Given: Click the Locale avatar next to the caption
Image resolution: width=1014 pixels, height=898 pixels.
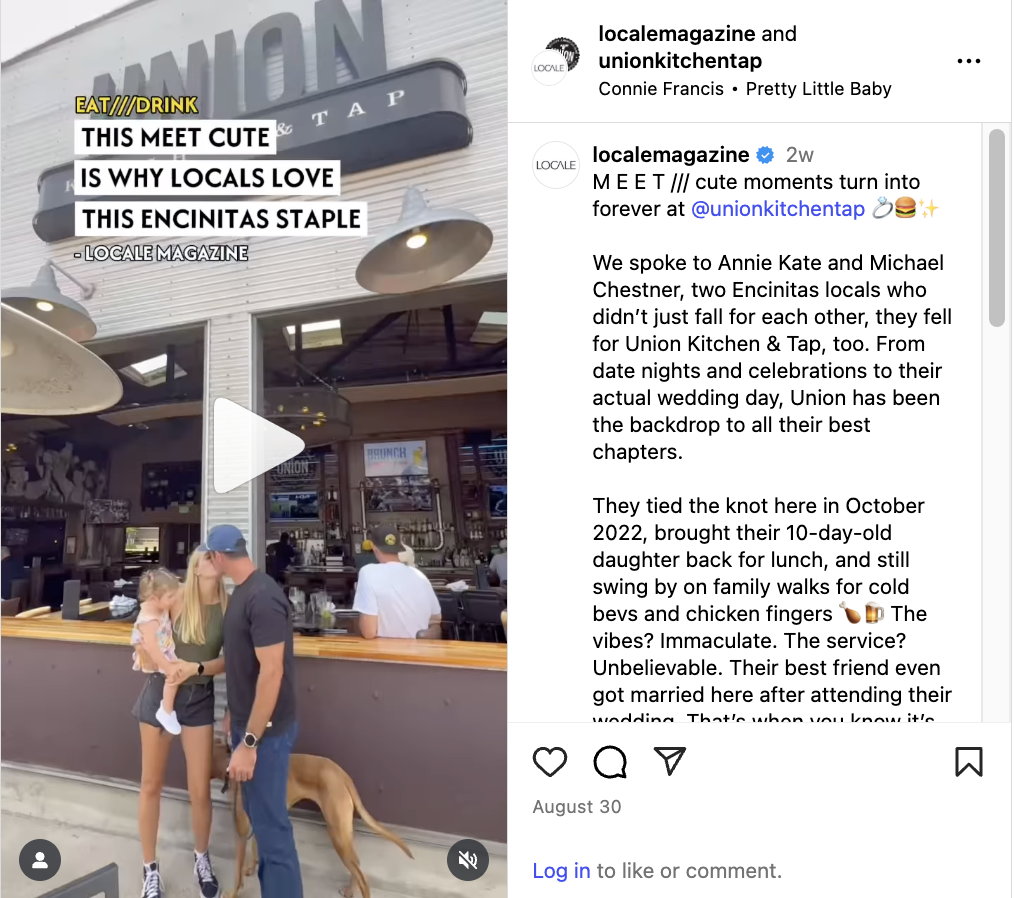Looking at the screenshot, I should coord(556,165).
